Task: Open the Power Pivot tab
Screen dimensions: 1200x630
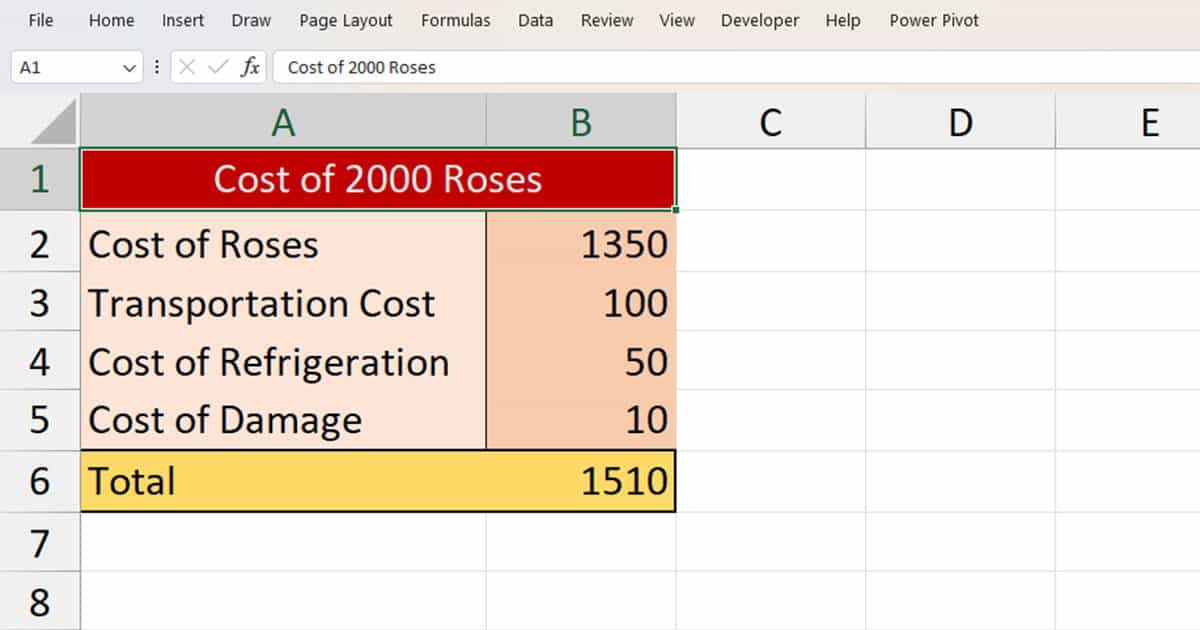Action: (x=933, y=20)
